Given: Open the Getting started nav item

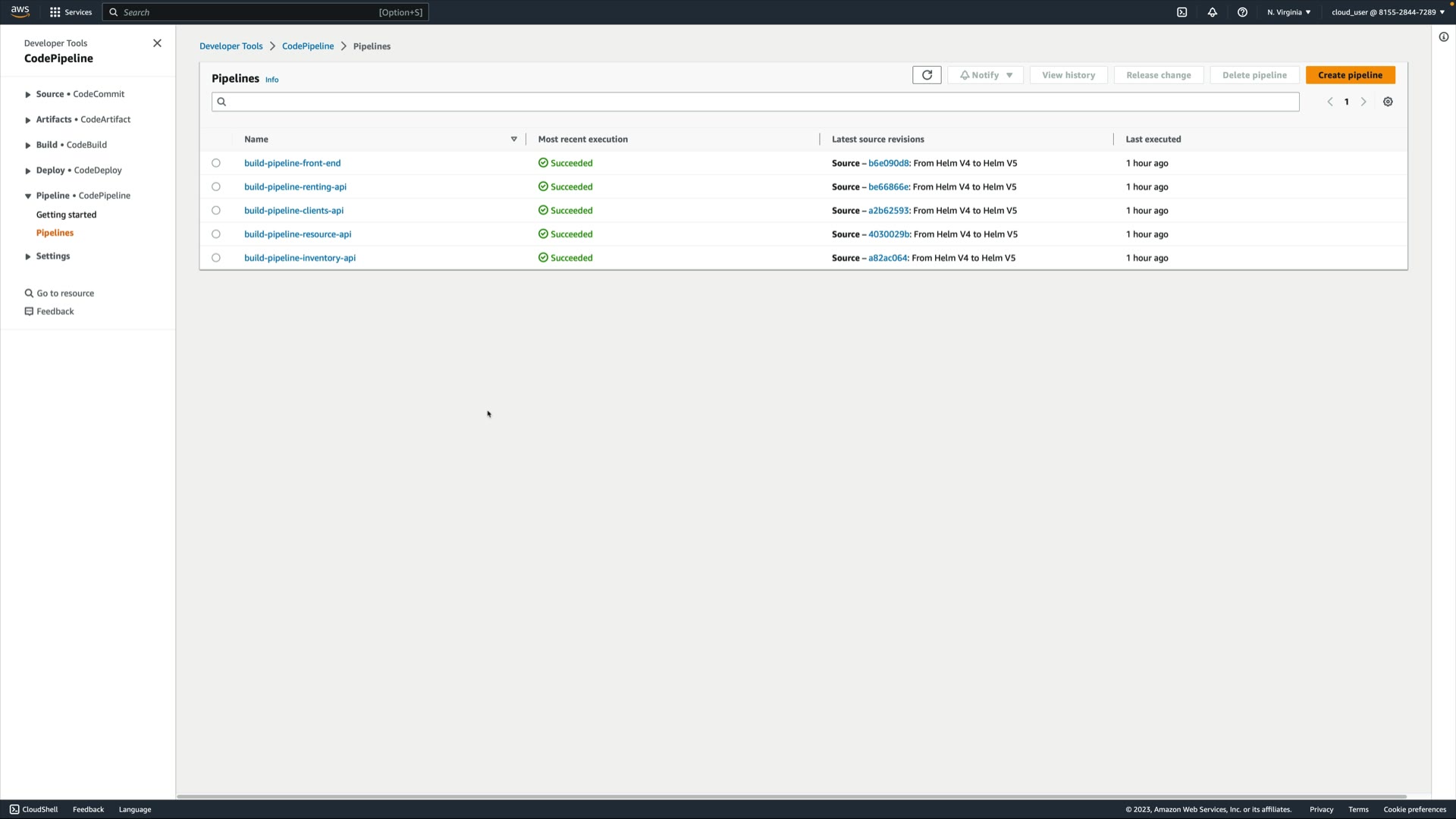Looking at the screenshot, I should [x=66, y=215].
